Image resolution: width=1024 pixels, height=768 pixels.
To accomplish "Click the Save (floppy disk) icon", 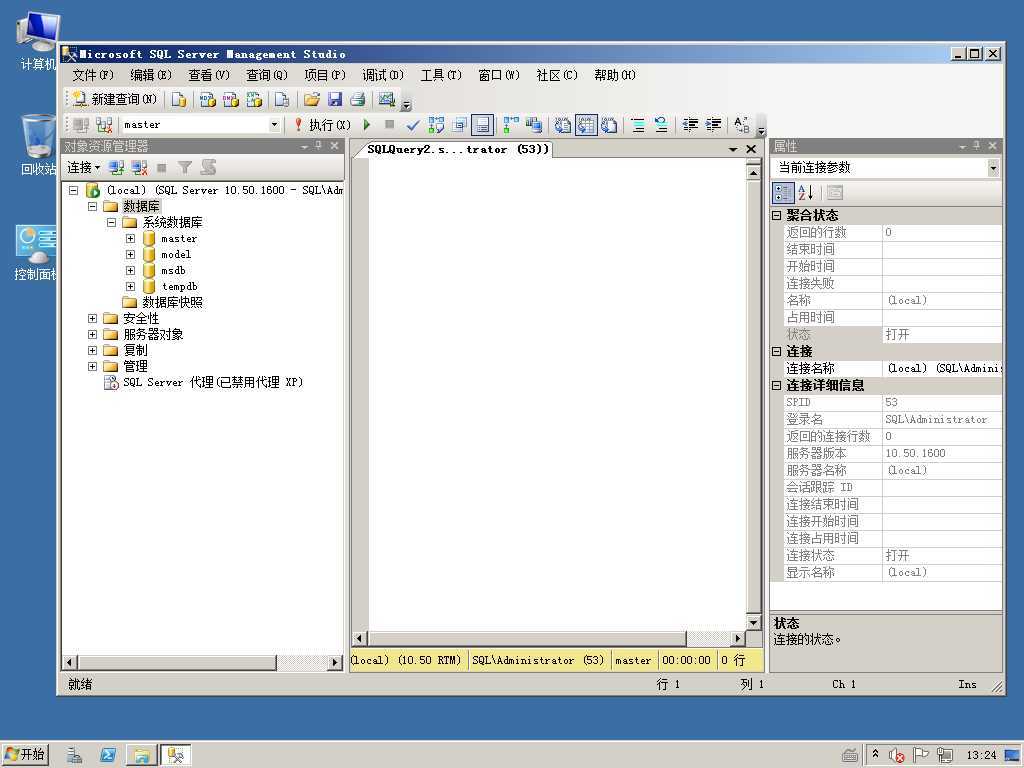I will coord(334,99).
